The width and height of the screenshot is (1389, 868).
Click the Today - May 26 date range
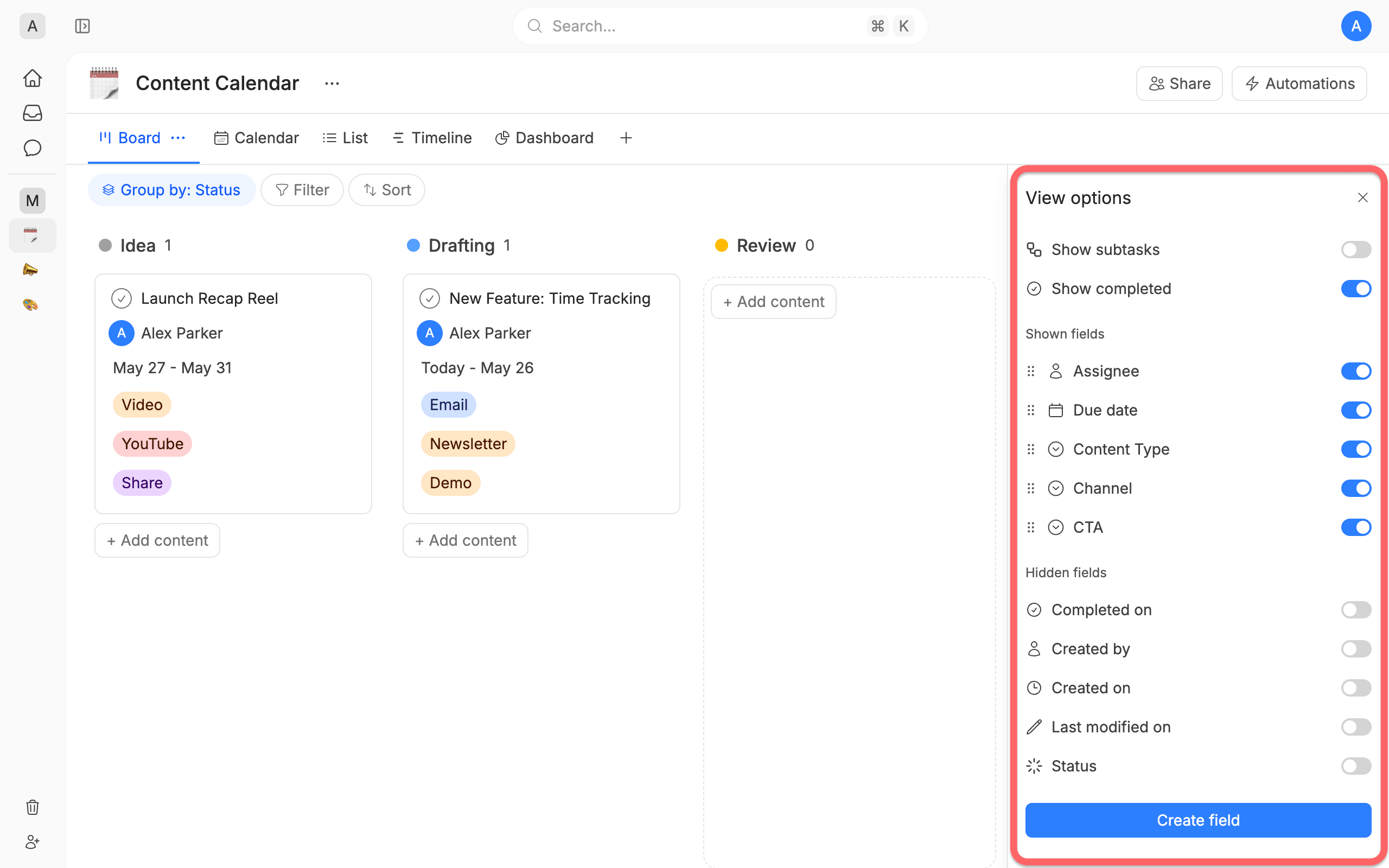pyautogui.click(x=477, y=368)
